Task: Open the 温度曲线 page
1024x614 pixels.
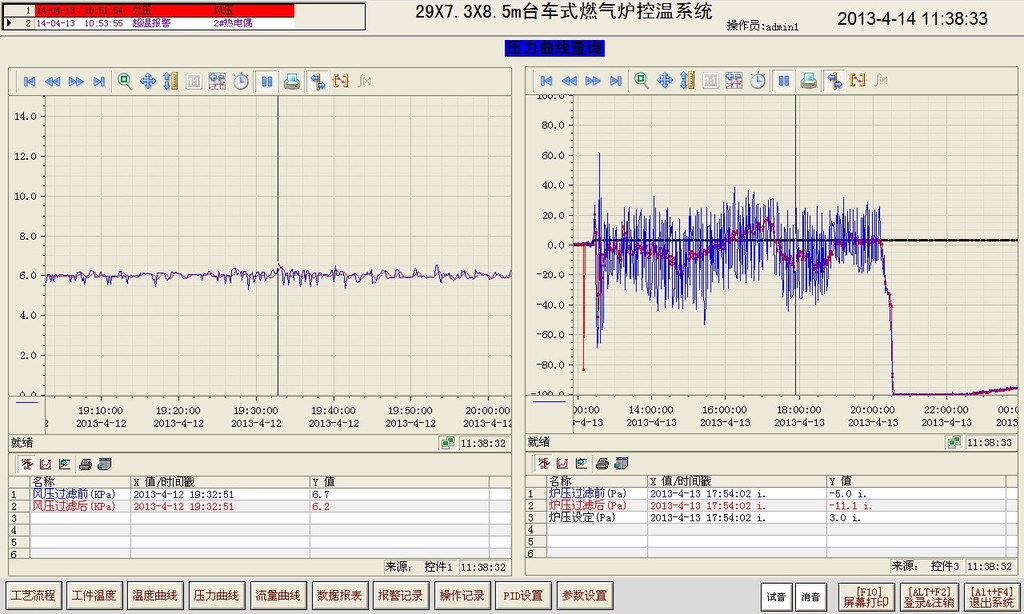Action: 155,596
